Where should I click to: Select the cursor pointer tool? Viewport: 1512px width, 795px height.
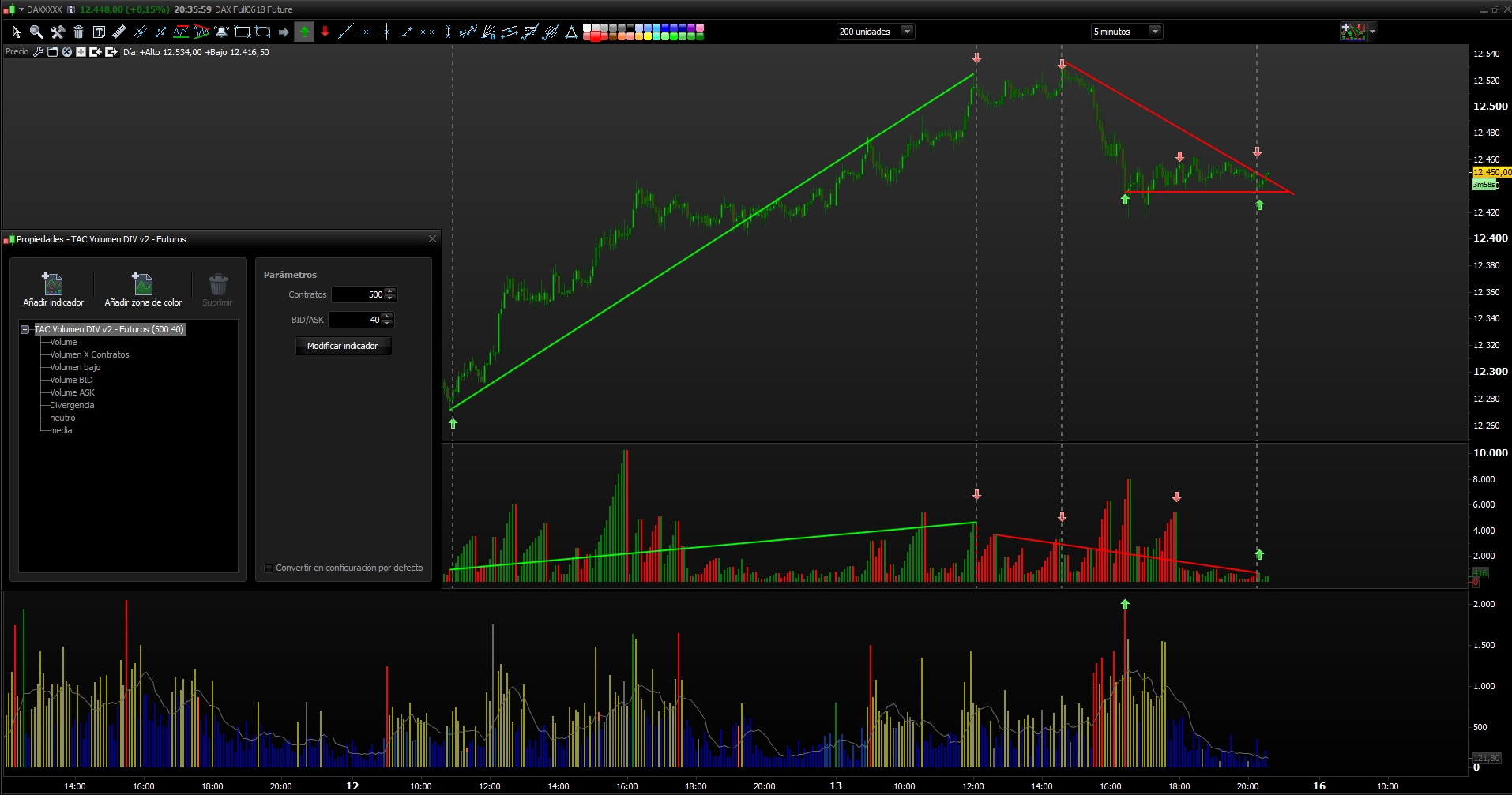[16, 32]
